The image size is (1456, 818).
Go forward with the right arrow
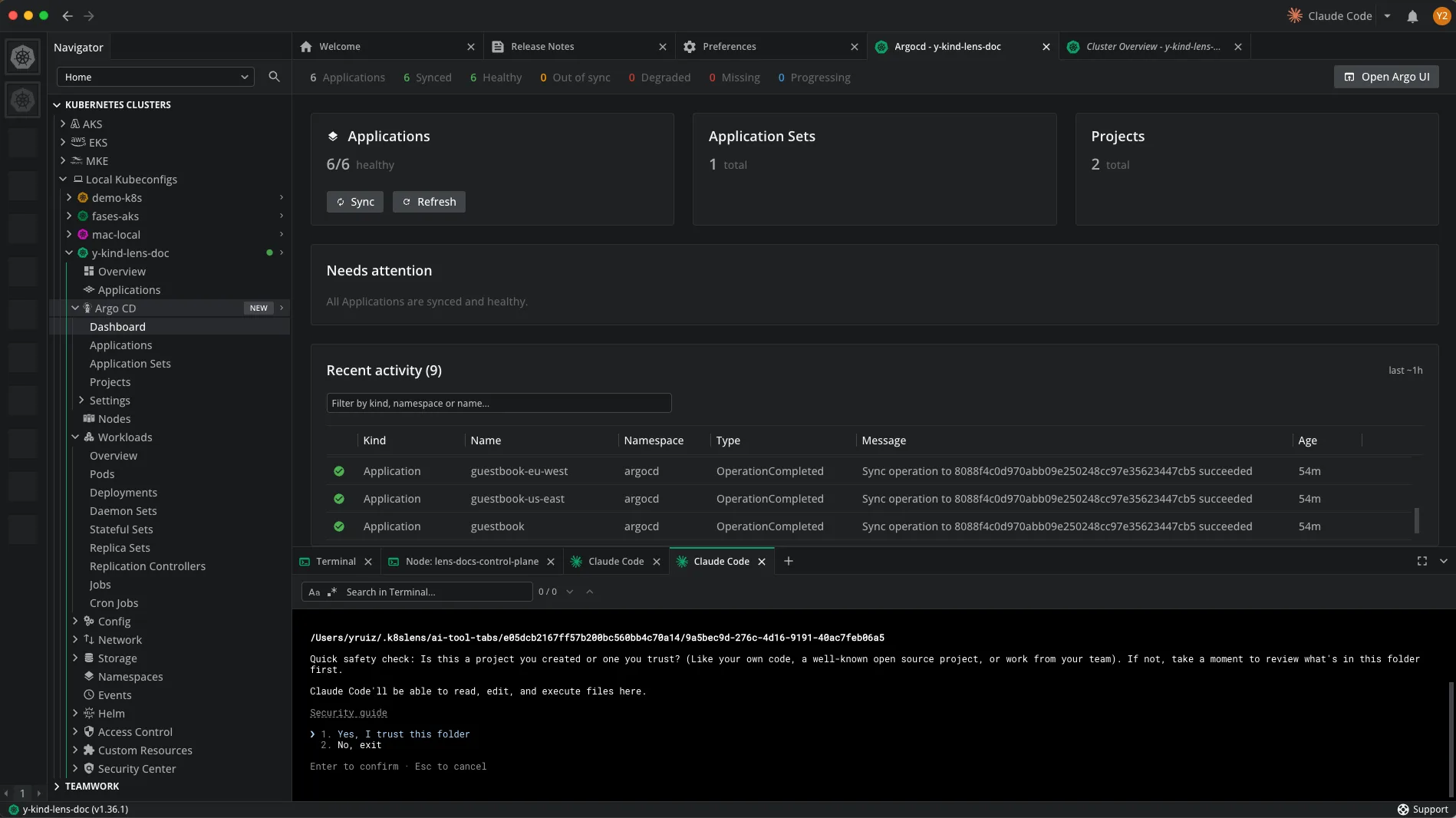point(89,16)
